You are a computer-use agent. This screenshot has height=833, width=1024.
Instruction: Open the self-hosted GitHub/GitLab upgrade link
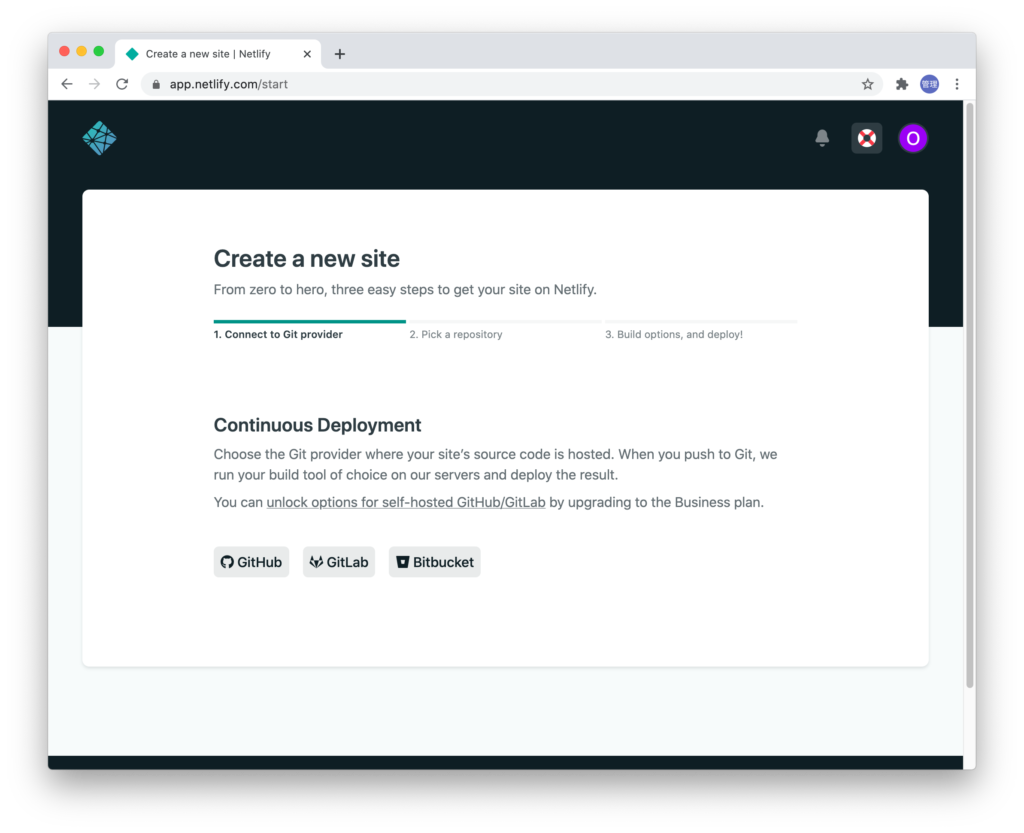405,502
